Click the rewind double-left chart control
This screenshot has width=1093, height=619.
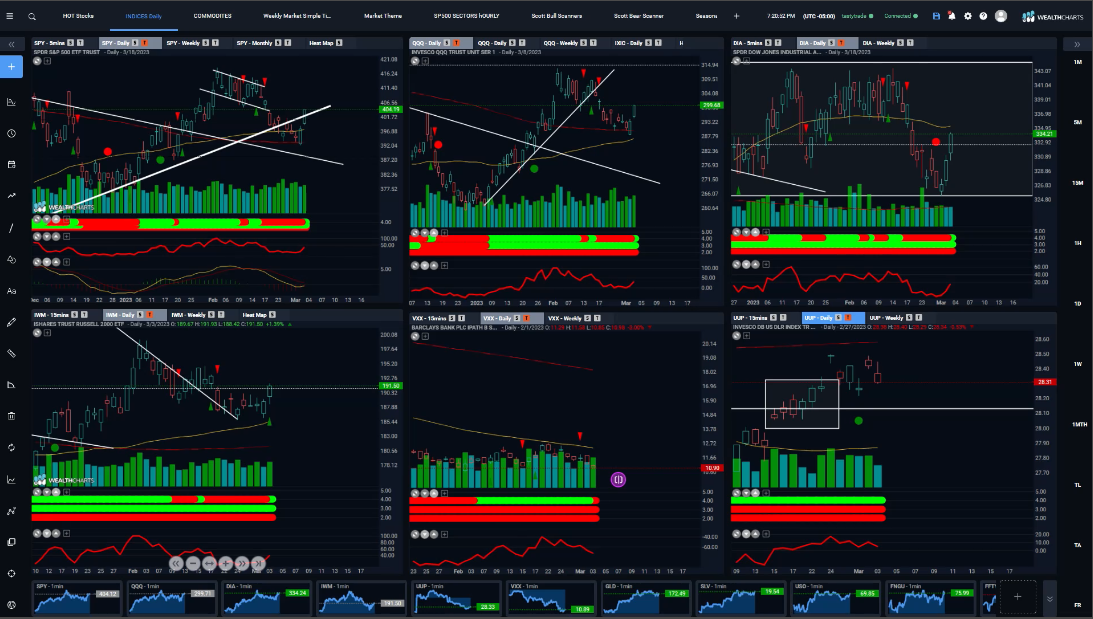tap(176, 563)
